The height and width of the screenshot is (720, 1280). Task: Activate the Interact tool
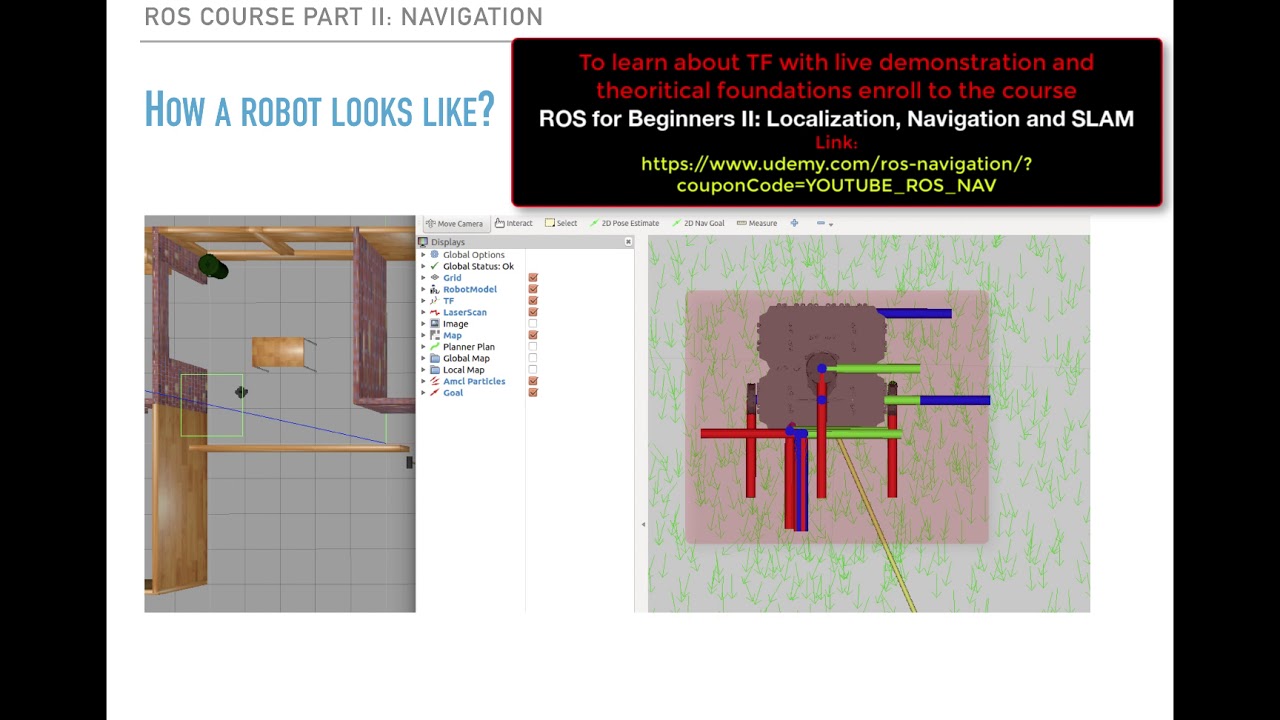[514, 223]
